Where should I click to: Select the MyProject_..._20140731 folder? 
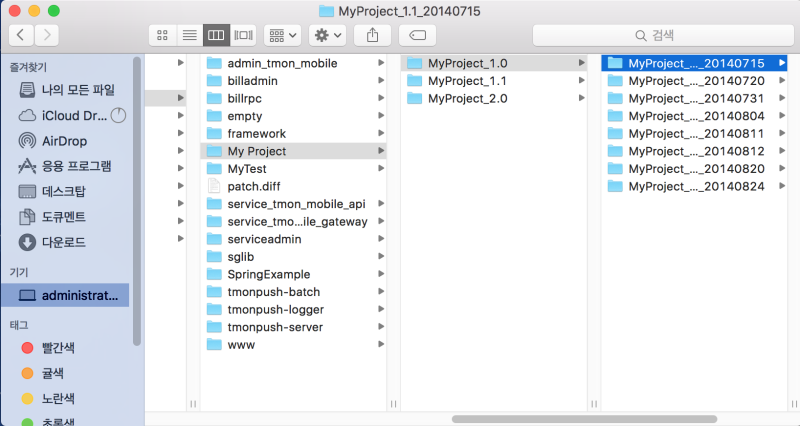point(694,98)
